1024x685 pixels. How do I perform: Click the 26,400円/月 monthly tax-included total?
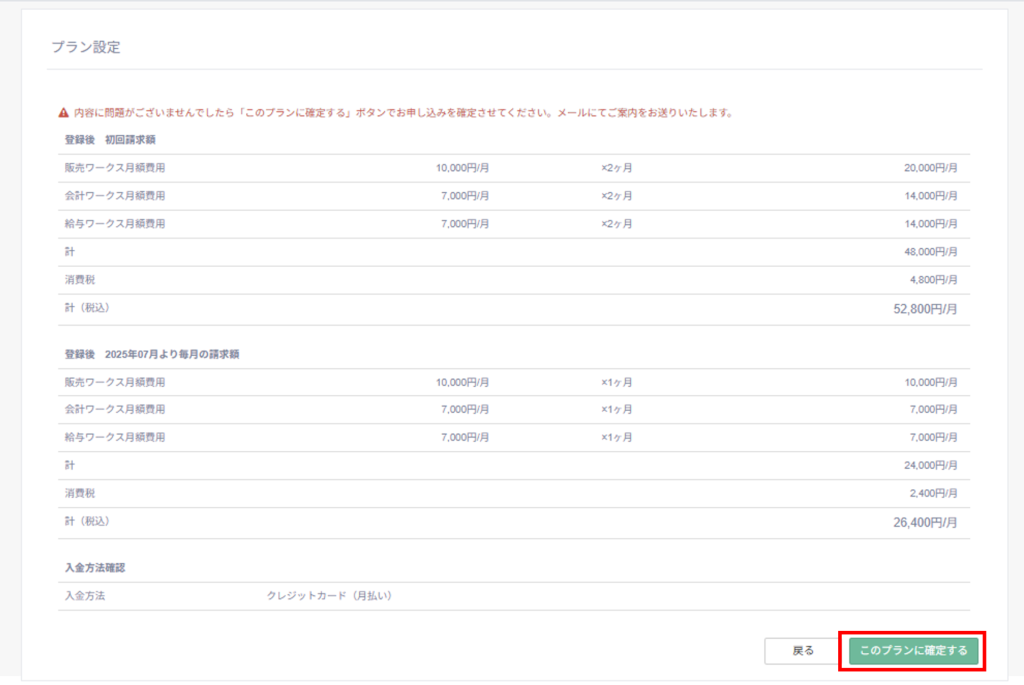click(x=925, y=522)
